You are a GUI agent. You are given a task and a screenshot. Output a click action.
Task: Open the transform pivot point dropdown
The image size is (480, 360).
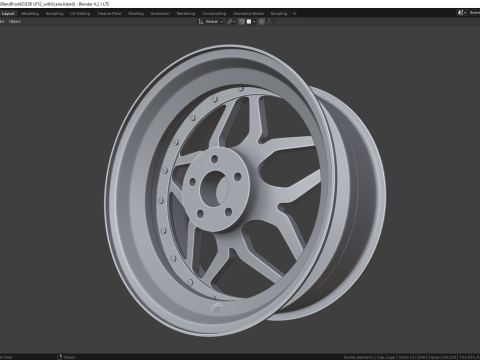pos(231,22)
